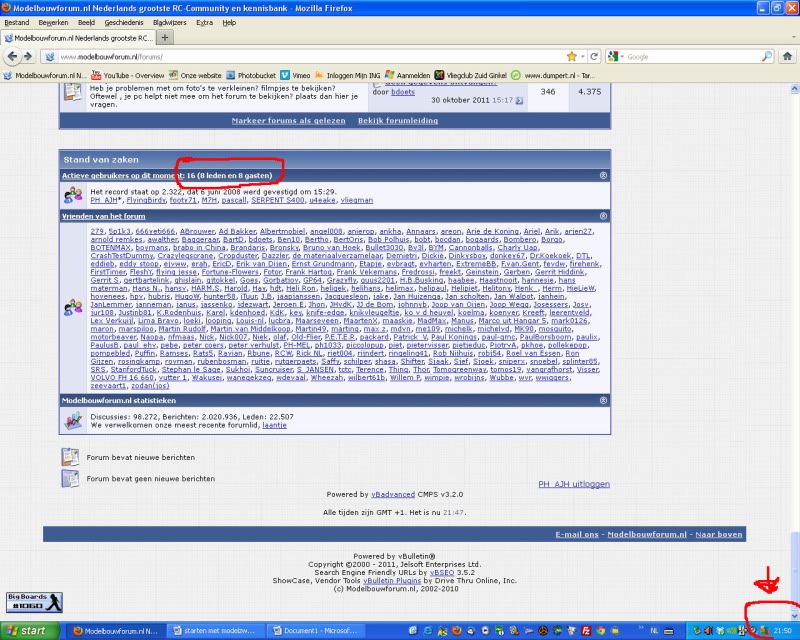Collapse the Actieve gebruikers section

point(603,175)
